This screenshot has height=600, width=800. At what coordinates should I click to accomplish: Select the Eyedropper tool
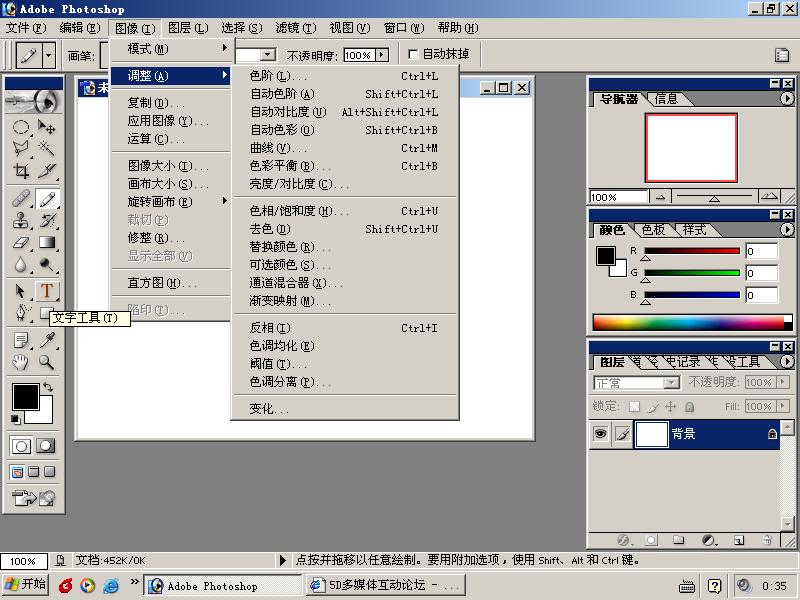[46, 340]
